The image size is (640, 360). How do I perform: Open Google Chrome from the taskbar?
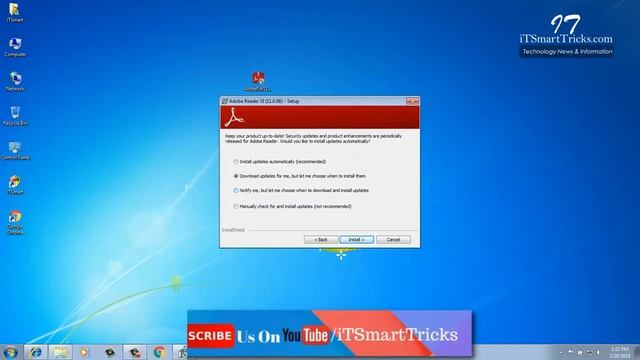click(160, 352)
